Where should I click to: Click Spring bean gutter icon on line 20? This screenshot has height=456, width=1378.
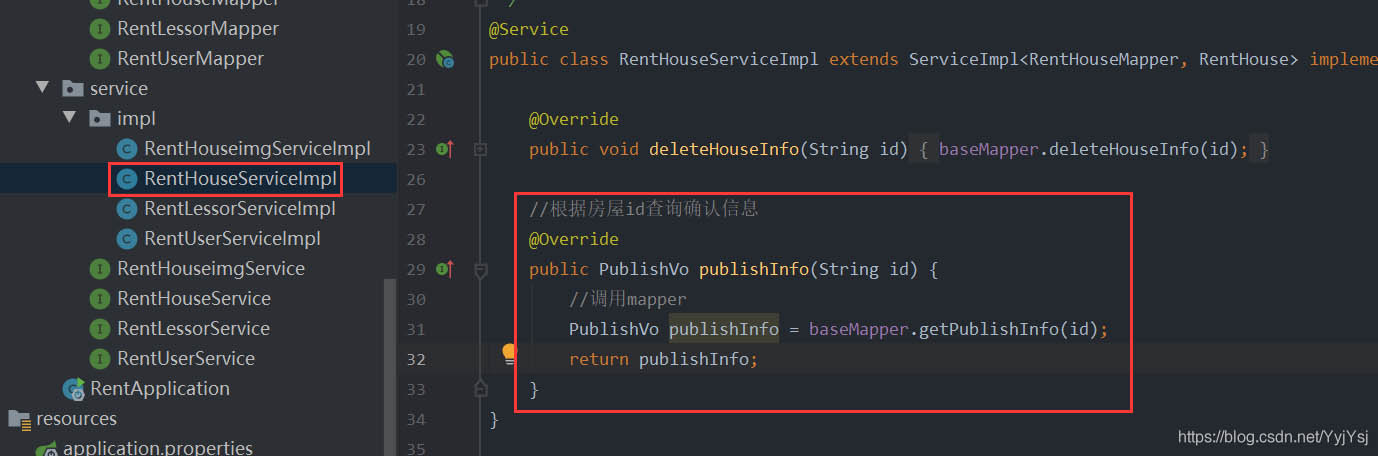click(445, 60)
